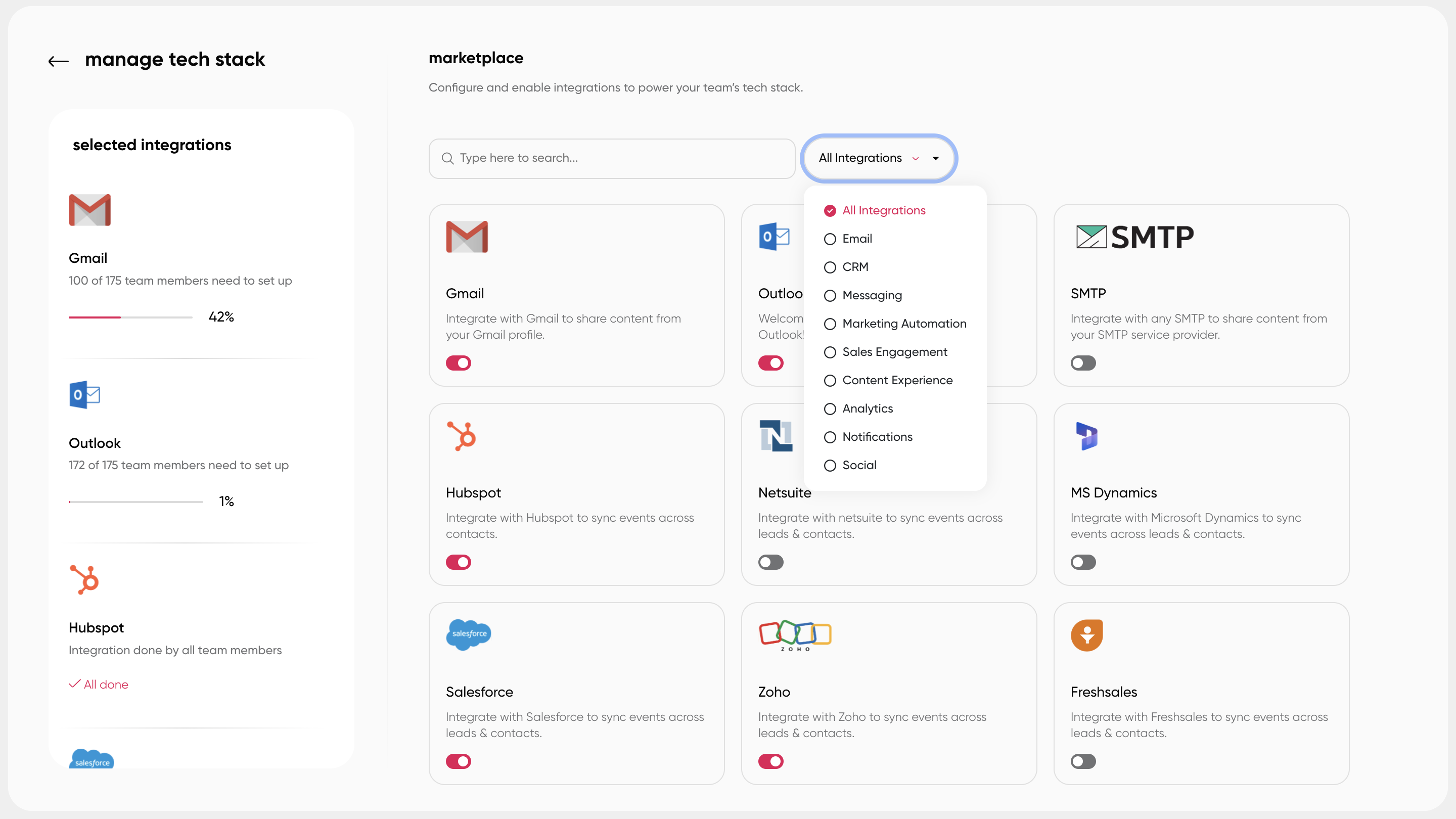Image resolution: width=1456 pixels, height=819 pixels.
Task: Click the Outlook logo in selected integrations
Action: click(x=84, y=394)
